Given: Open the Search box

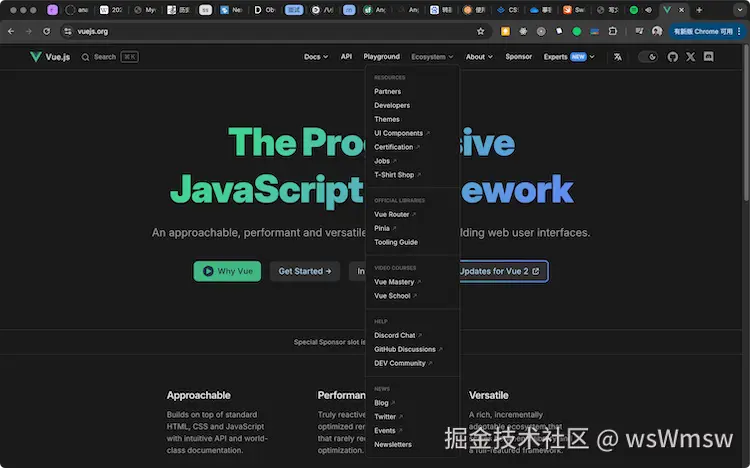Looking at the screenshot, I should [110, 57].
